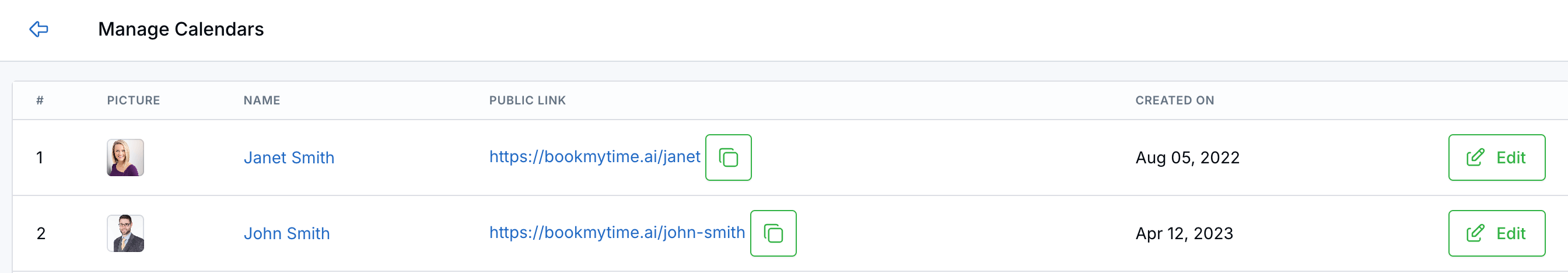Click John Smith's profile picture

(125, 233)
